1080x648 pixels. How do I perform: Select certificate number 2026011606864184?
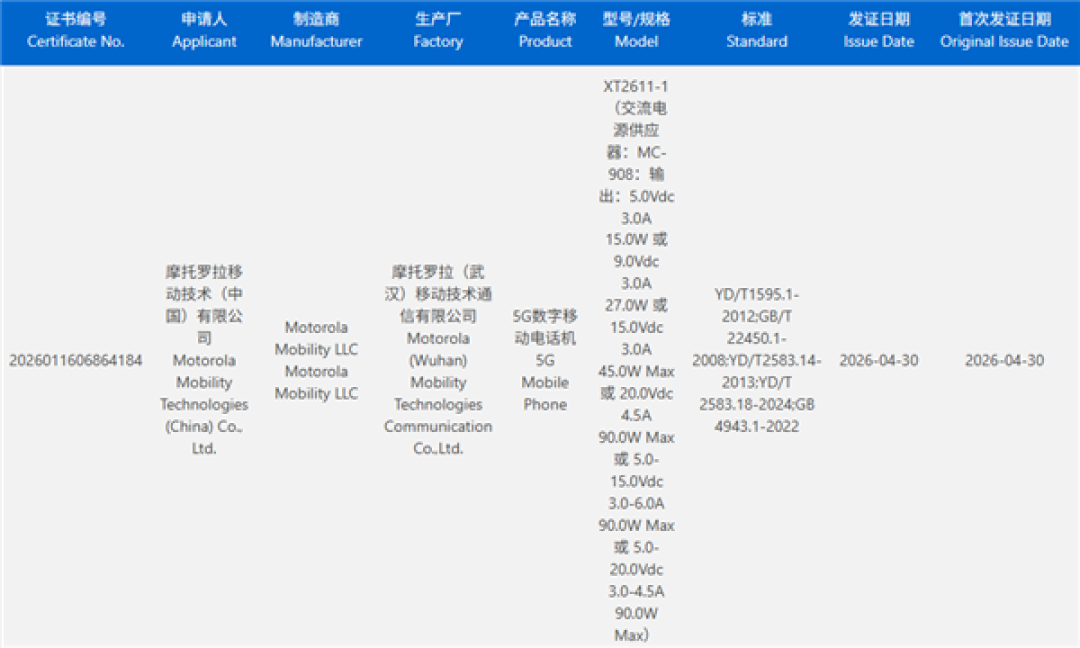tap(76, 360)
